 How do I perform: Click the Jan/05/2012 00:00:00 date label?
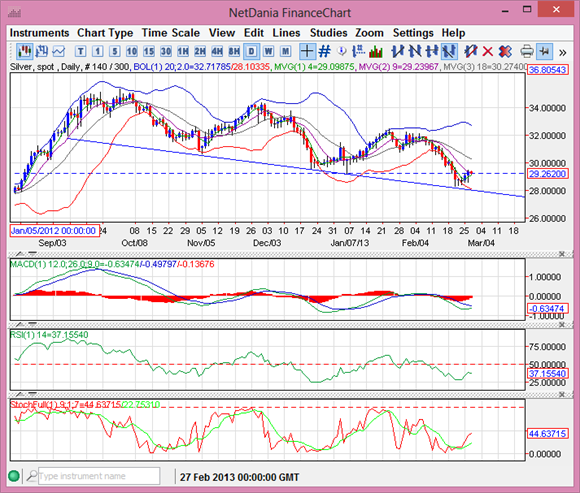coord(54,231)
